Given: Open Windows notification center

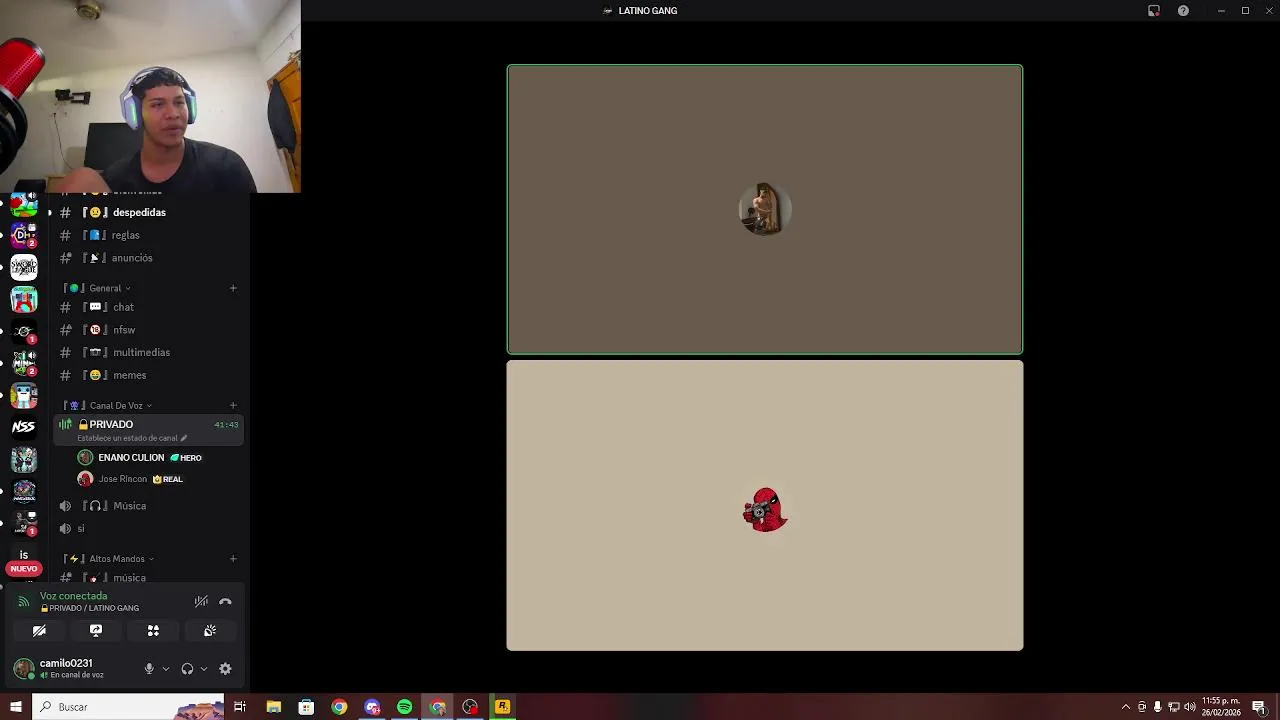Looking at the screenshot, I should (x=1259, y=707).
